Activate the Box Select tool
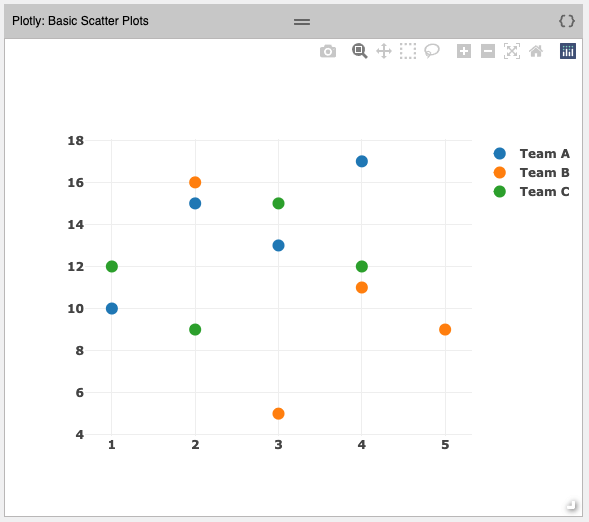The width and height of the screenshot is (589, 522). [x=408, y=51]
